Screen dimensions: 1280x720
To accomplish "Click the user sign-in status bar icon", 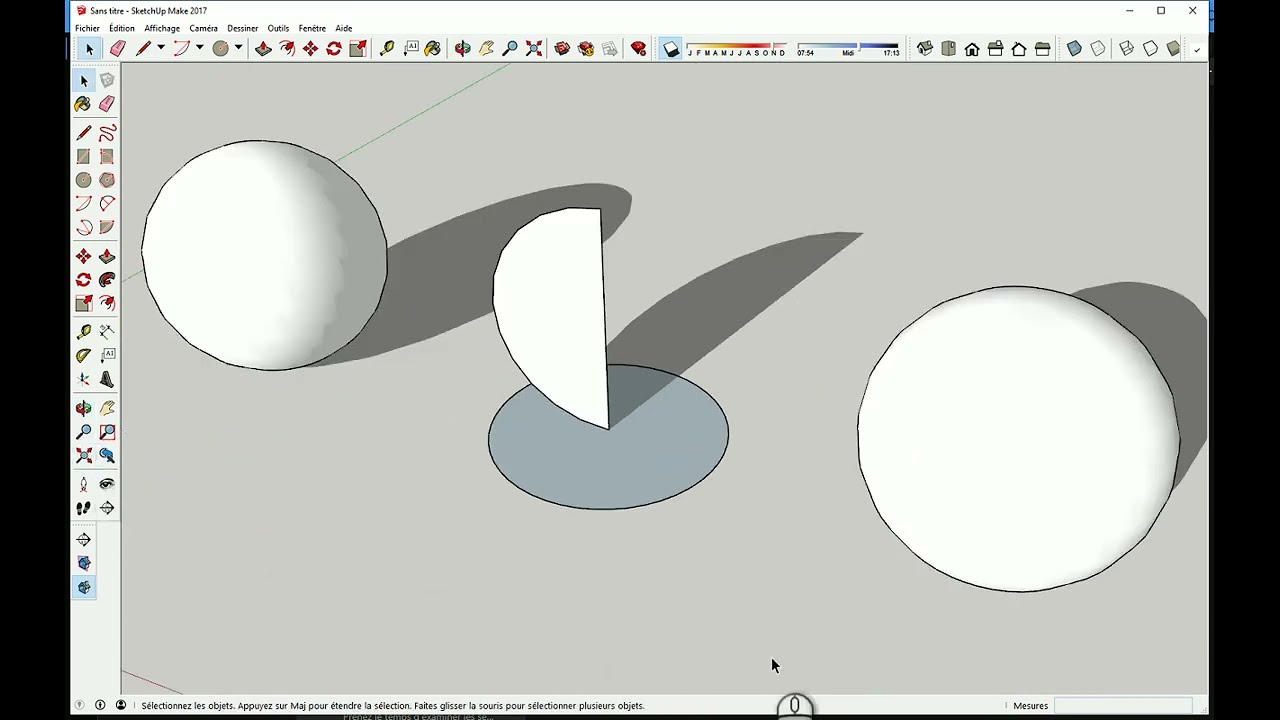I will pyautogui.click(x=121, y=706).
